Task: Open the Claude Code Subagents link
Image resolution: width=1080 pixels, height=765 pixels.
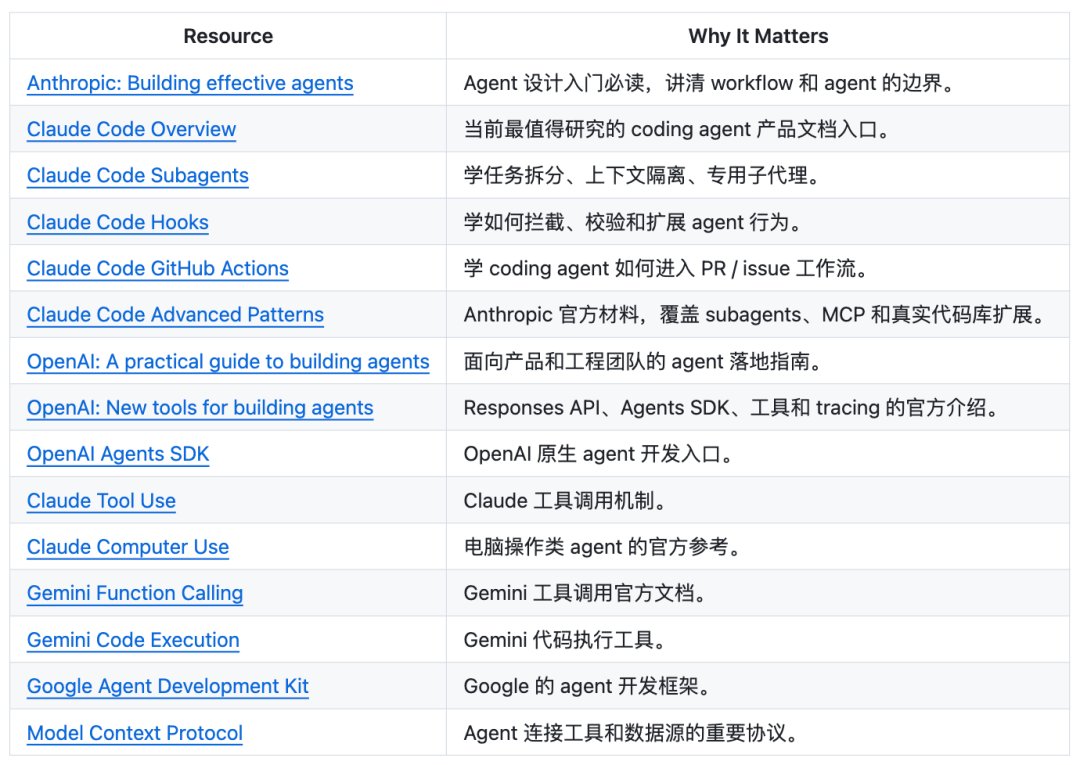Action: point(138,176)
